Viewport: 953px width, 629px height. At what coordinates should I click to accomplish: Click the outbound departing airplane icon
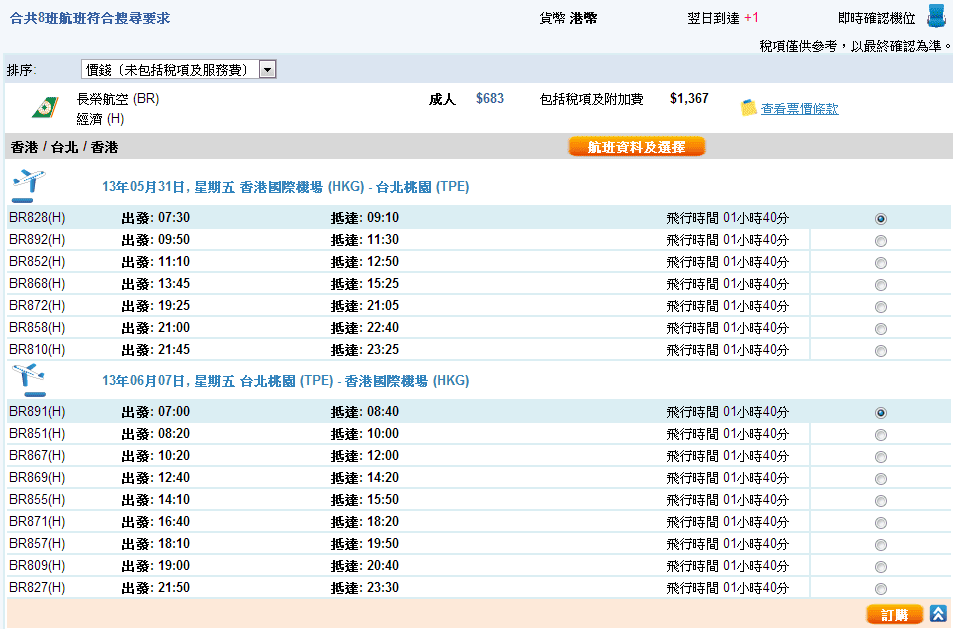tap(27, 185)
